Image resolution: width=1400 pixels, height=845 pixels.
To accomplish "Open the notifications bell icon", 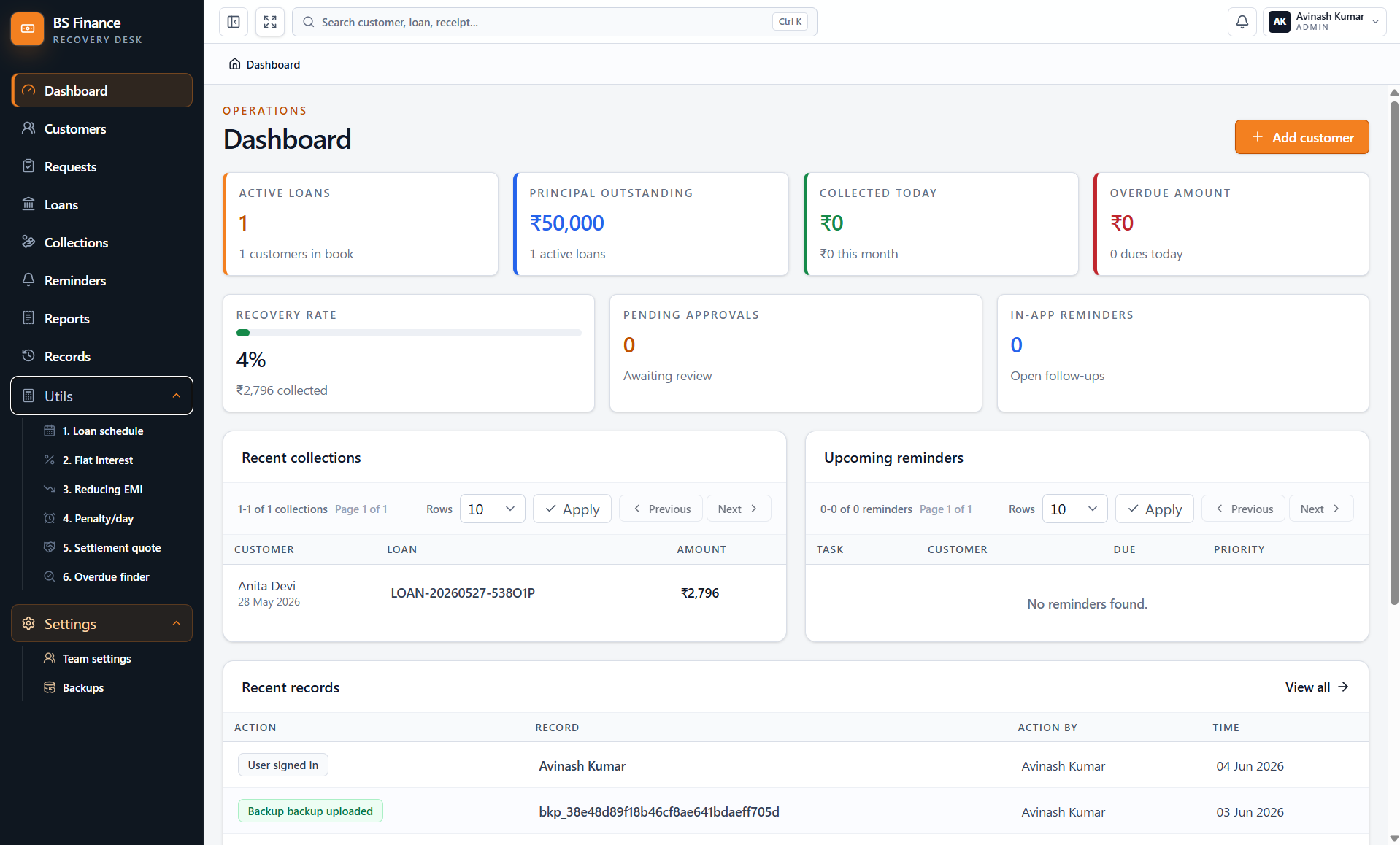I will (1242, 22).
